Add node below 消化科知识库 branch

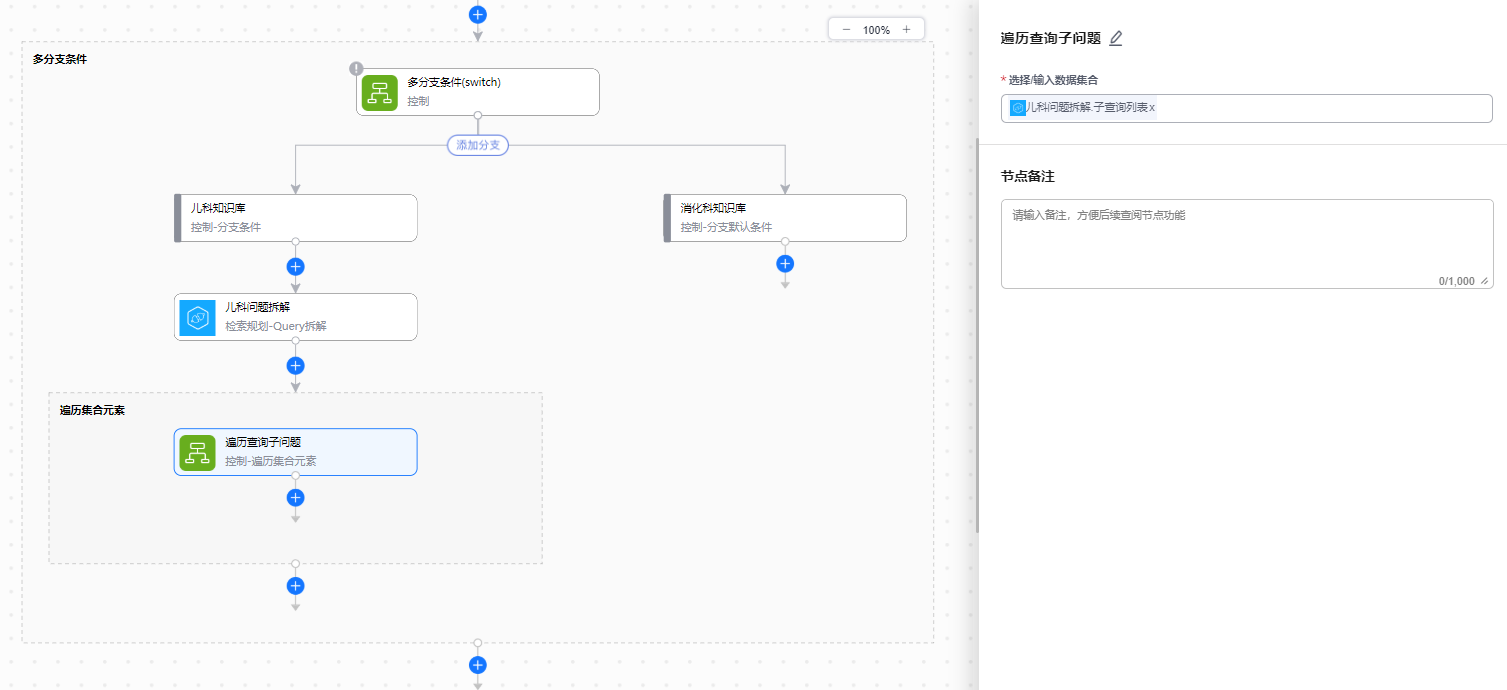pos(785,264)
